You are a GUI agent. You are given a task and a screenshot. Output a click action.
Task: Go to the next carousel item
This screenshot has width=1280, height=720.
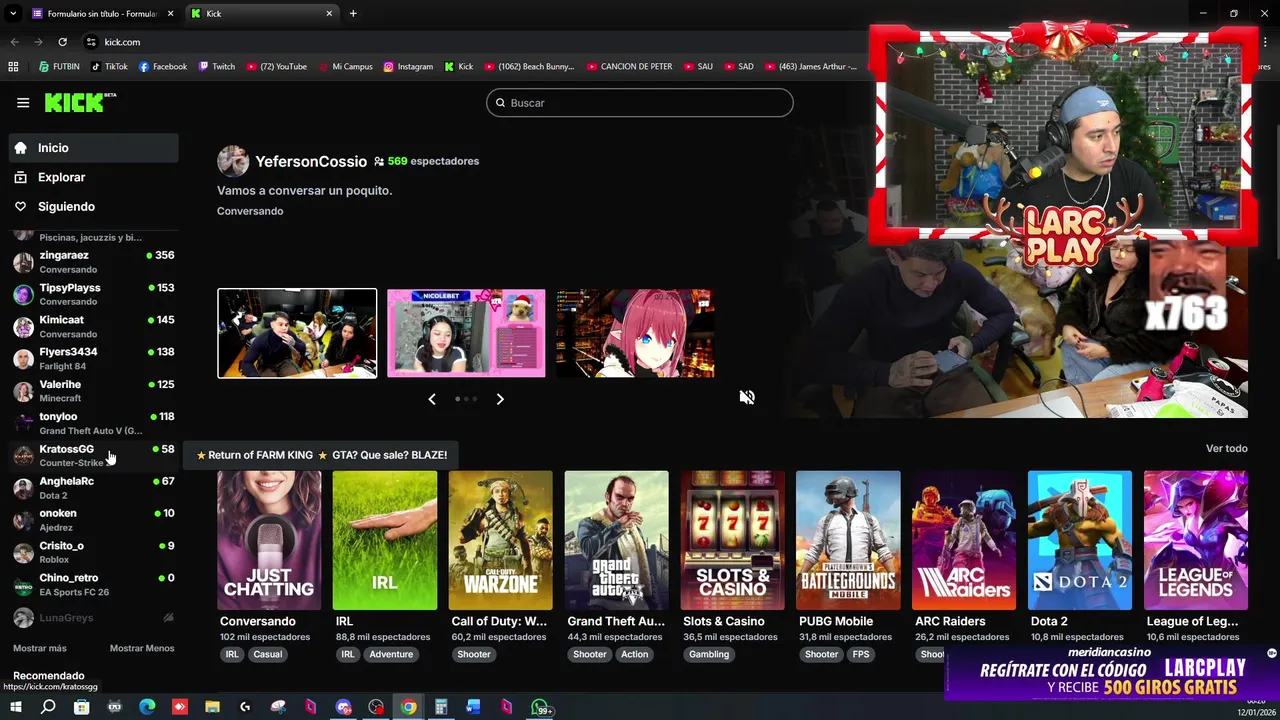click(x=500, y=399)
